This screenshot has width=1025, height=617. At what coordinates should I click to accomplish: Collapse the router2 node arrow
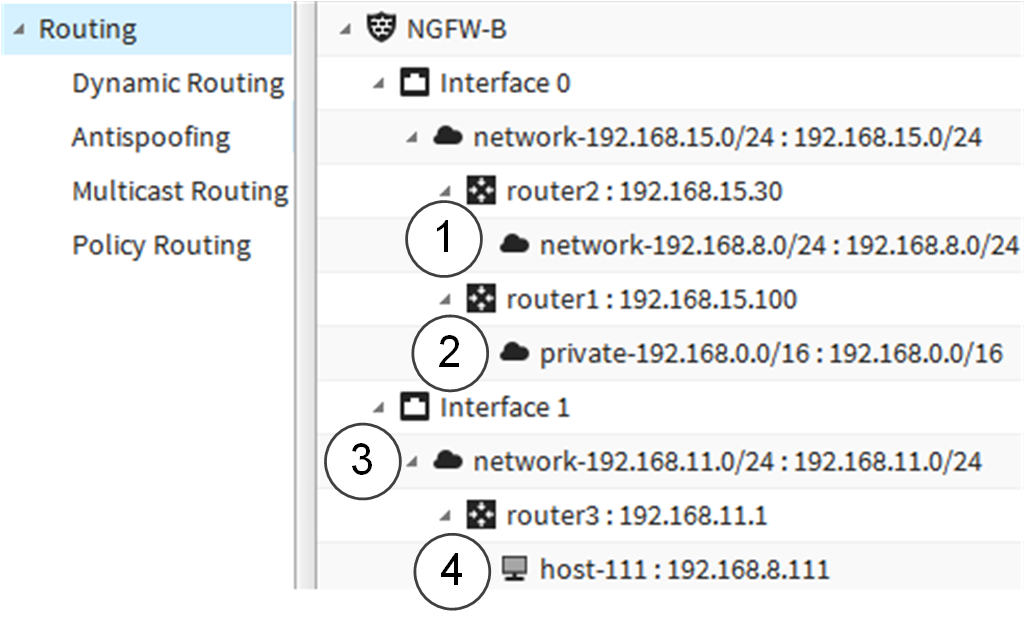pyautogui.click(x=445, y=192)
